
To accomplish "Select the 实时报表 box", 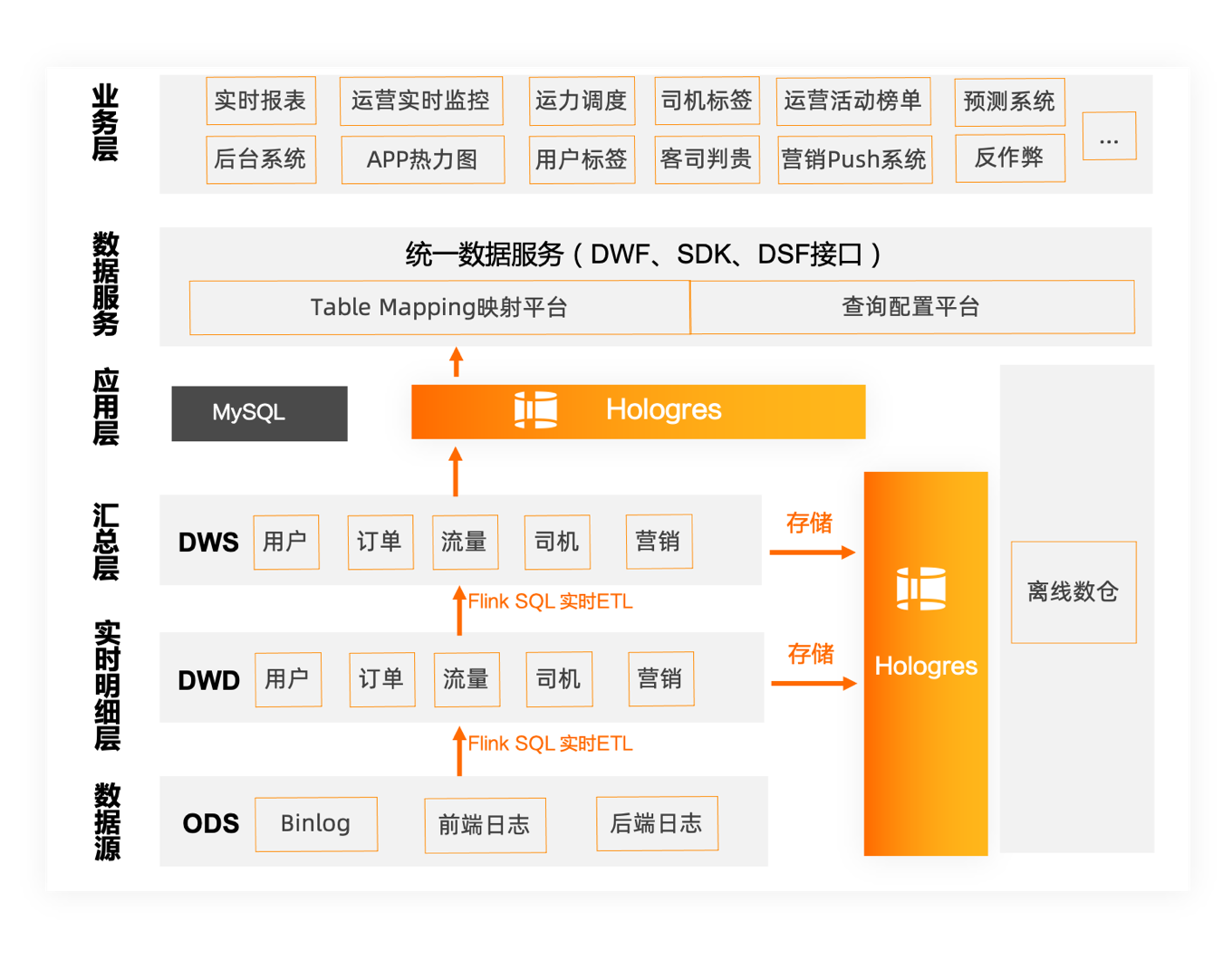I will point(261,101).
